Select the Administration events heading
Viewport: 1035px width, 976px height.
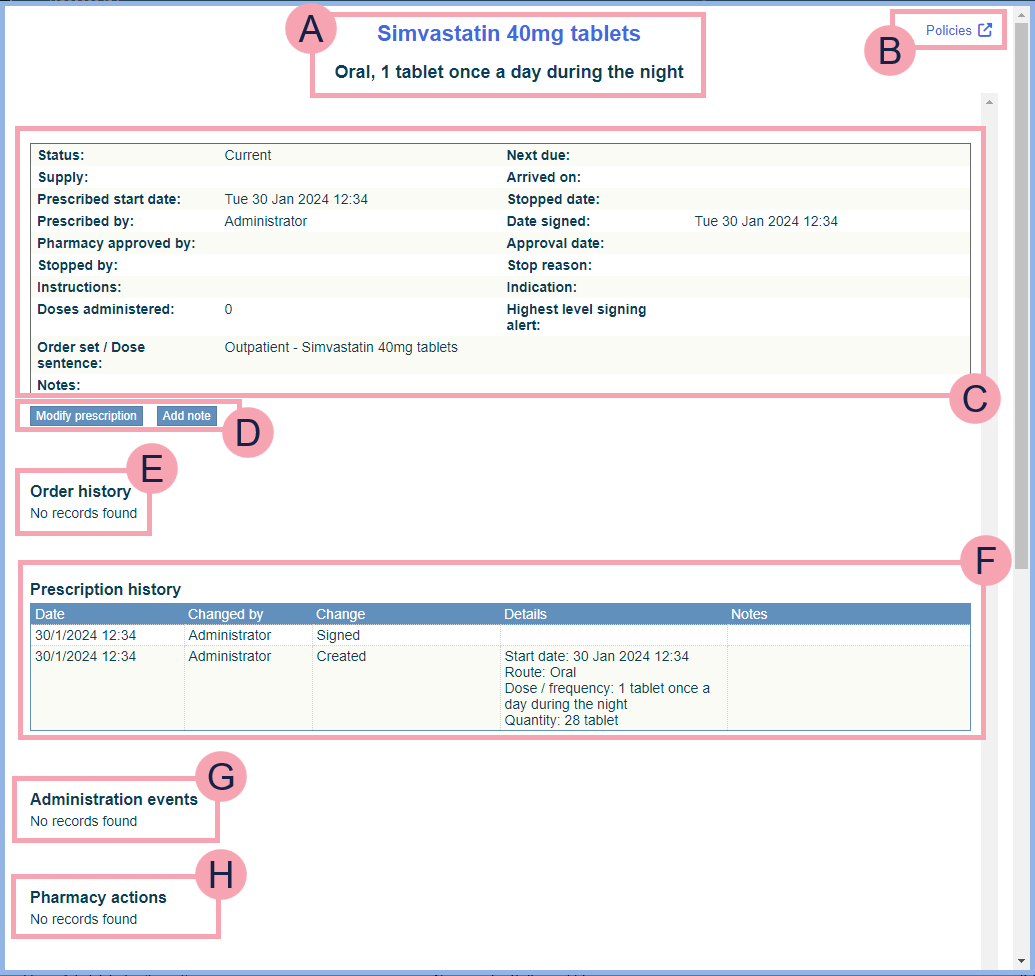coord(114,800)
